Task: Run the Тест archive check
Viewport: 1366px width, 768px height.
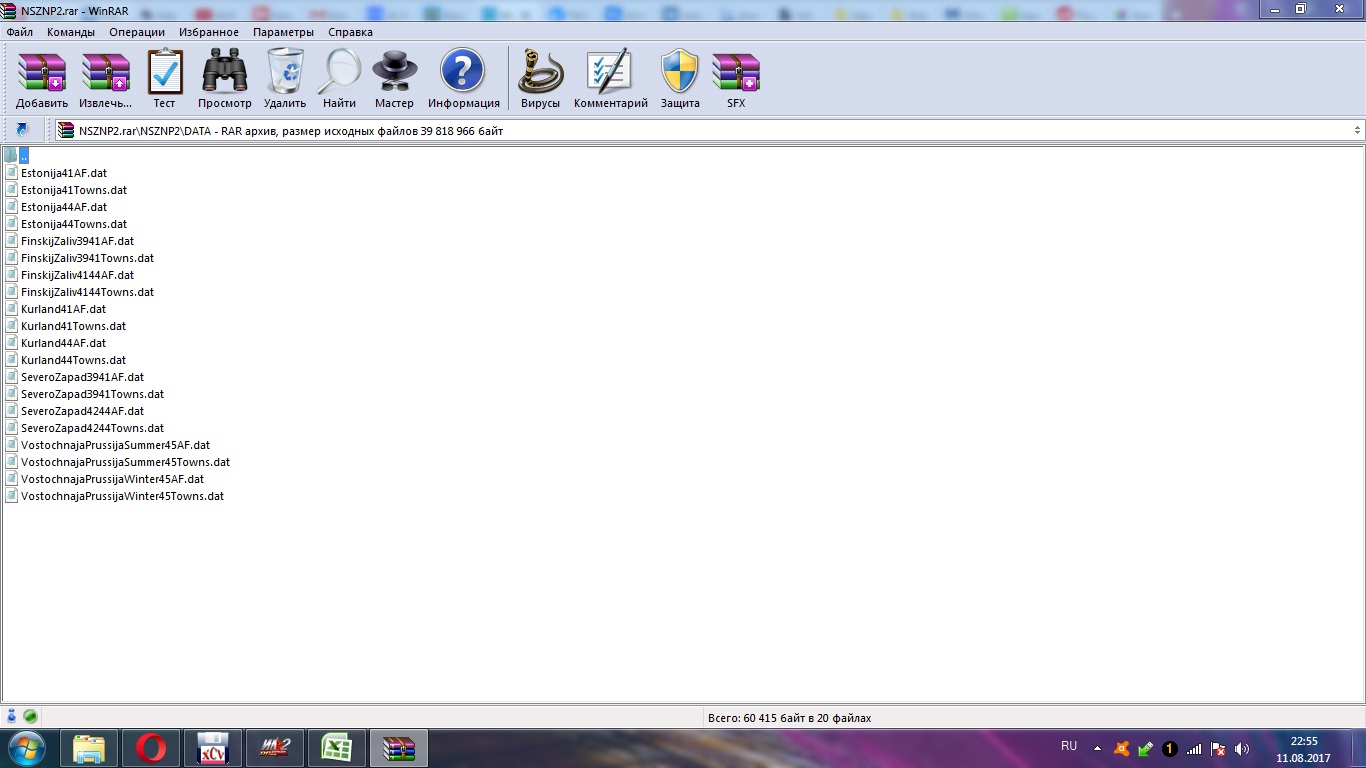Action: tap(164, 79)
